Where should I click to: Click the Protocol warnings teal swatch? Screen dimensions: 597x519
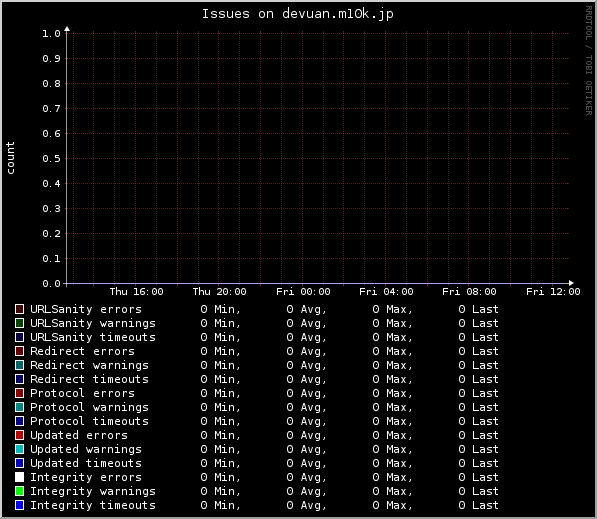click(19, 407)
